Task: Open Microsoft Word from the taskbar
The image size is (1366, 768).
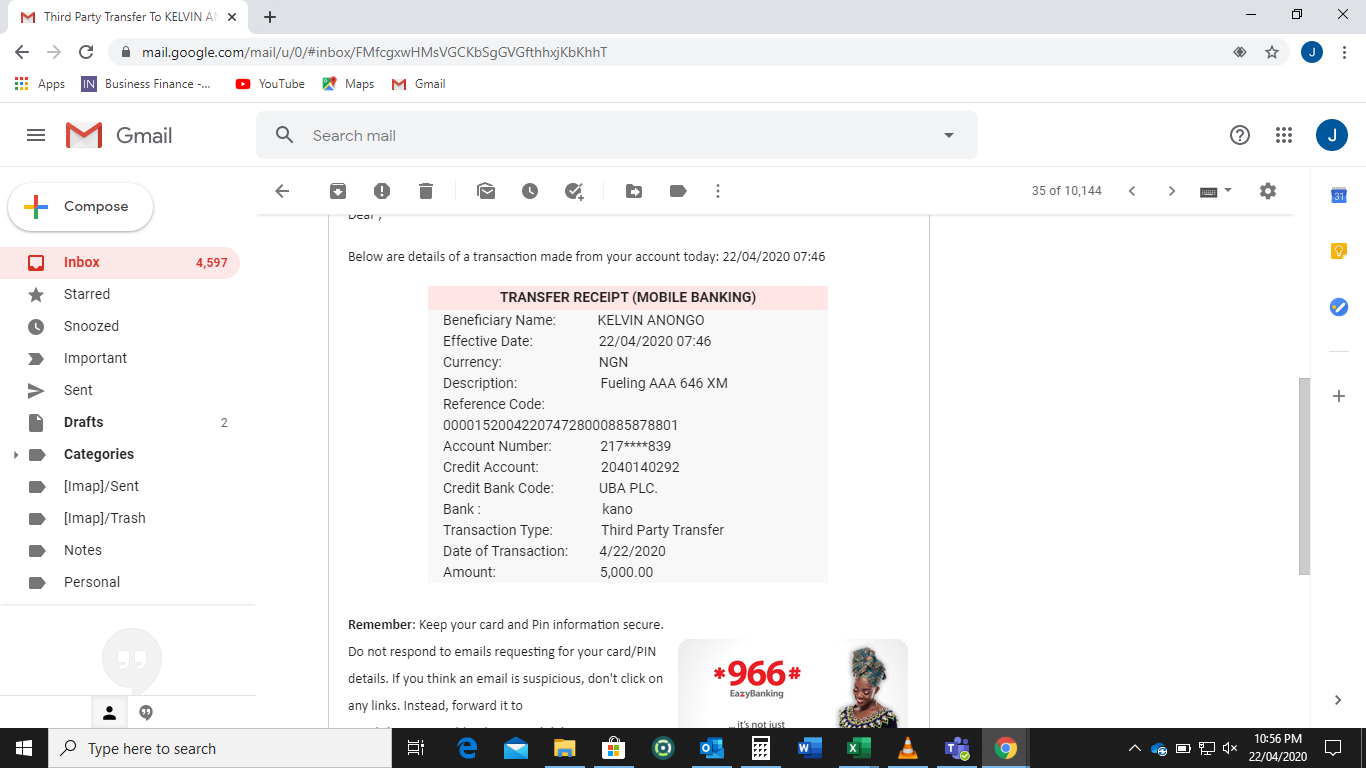Action: [810, 748]
